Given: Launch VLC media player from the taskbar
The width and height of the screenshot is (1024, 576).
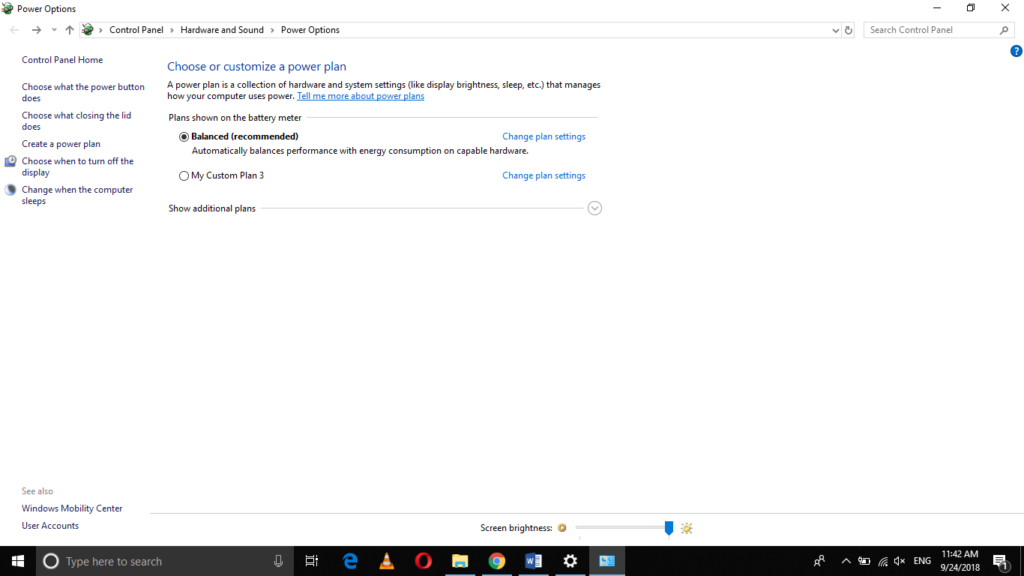Looking at the screenshot, I should pyautogui.click(x=386, y=561).
